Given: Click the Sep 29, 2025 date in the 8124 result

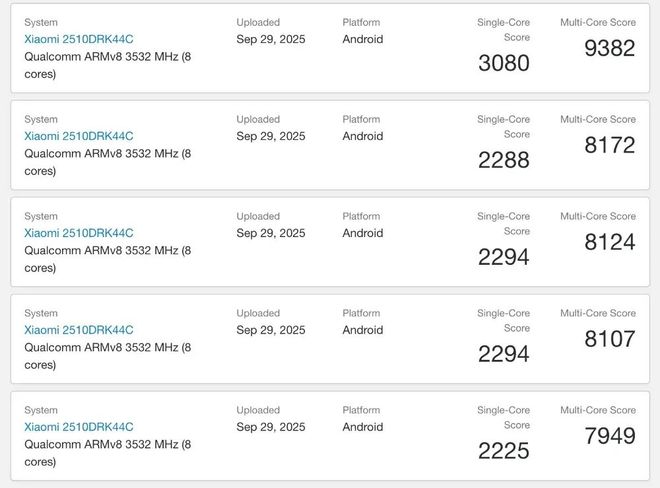Looking at the screenshot, I should (271, 233).
